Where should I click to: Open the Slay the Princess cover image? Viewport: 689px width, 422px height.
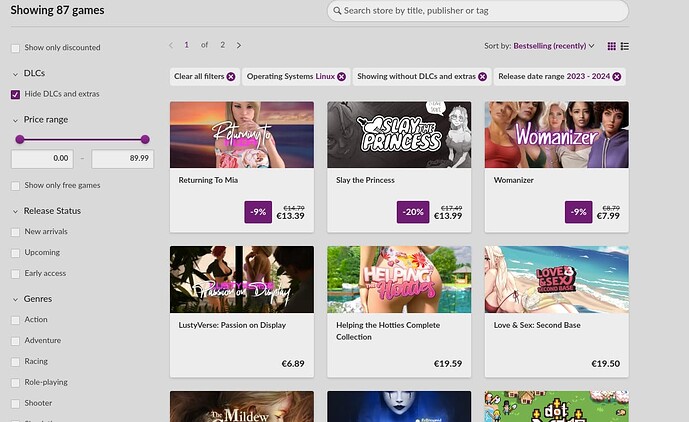pyautogui.click(x=399, y=135)
